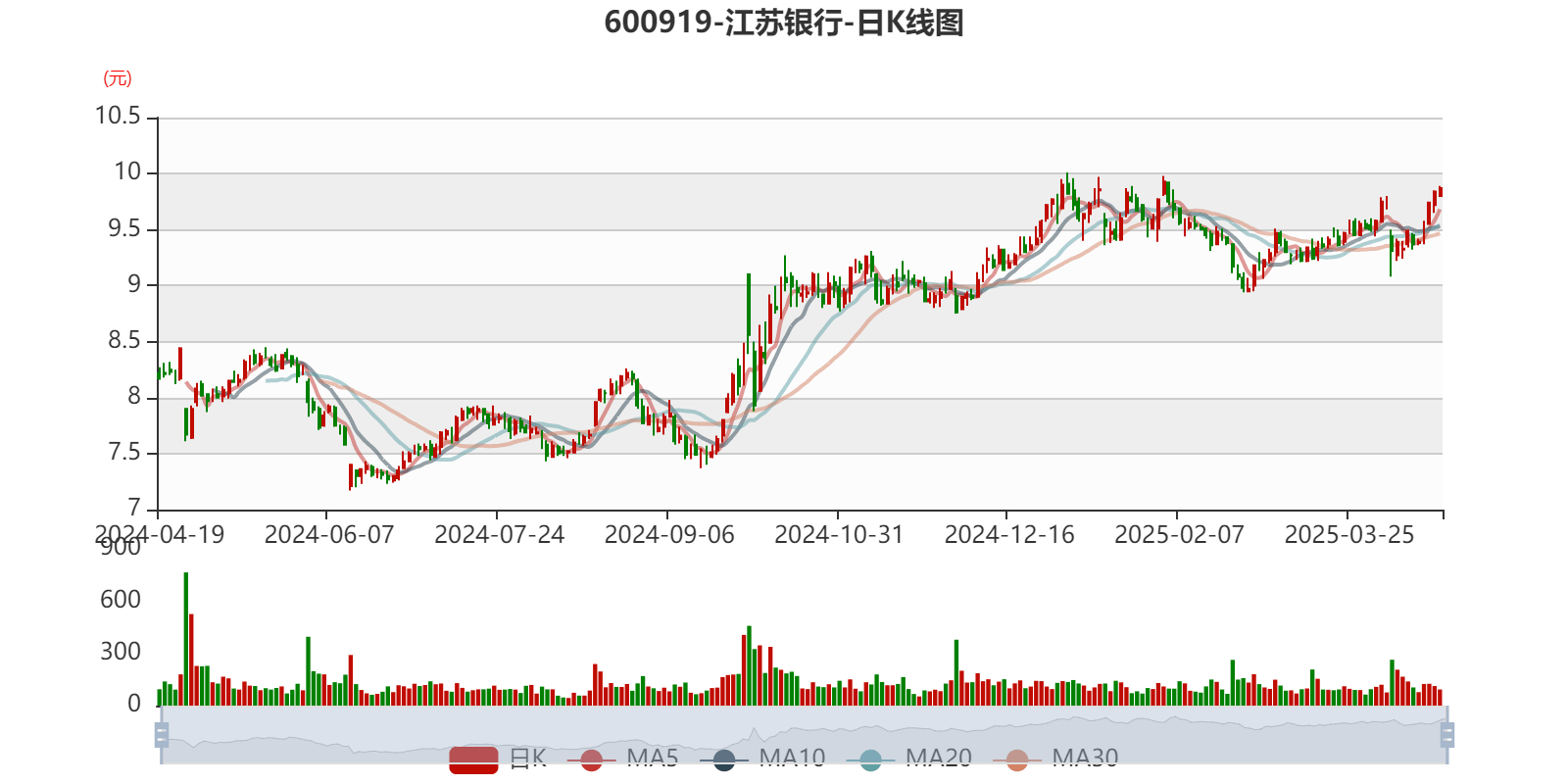The width and height of the screenshot is (1568, 784).
Task: Click the 600 volume axis label
Action: click(x=121, y=599)
